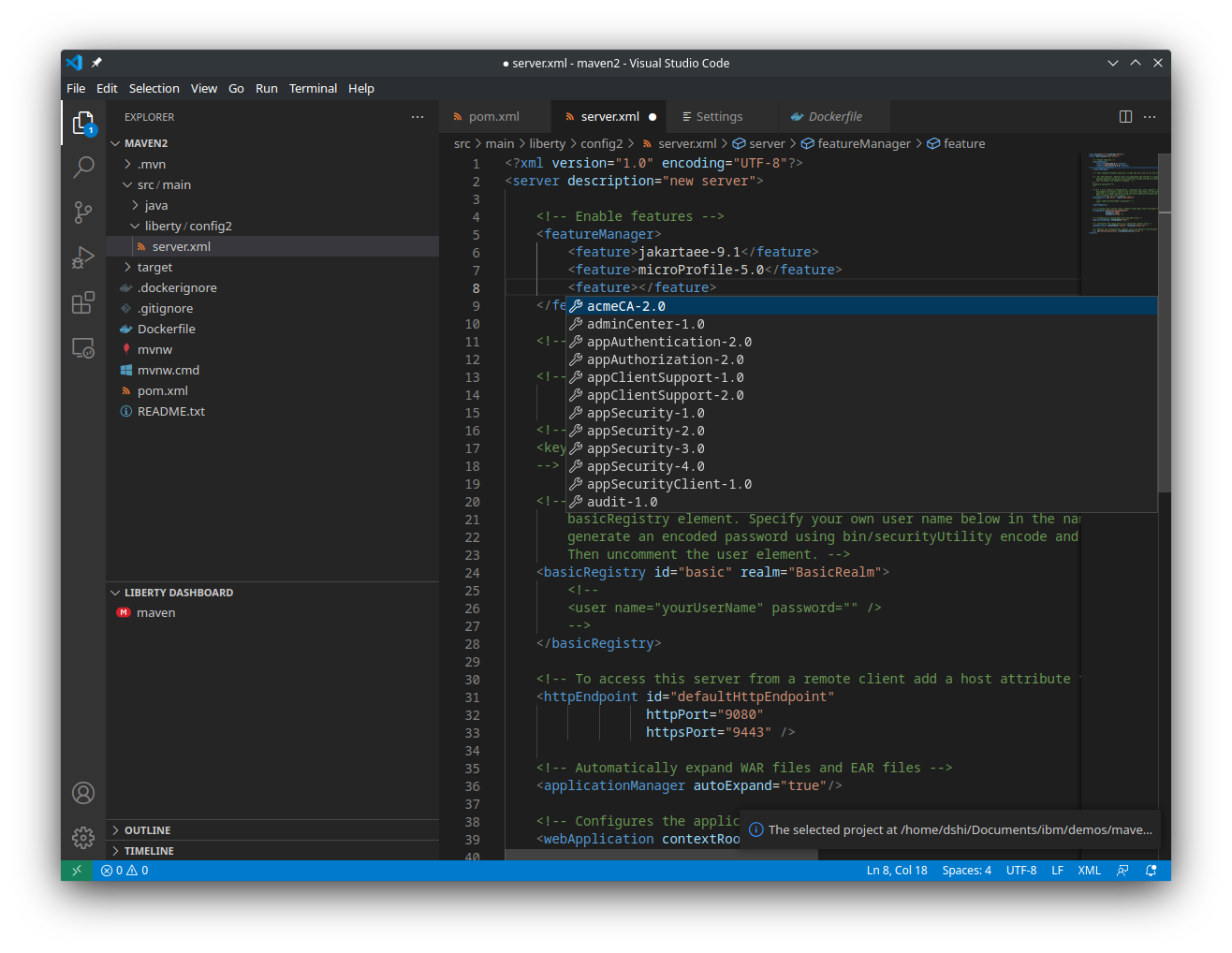The image size is (1232, 953).
Task: Click the remote window indicator in status bar
Action: click(x=77, y=871)
